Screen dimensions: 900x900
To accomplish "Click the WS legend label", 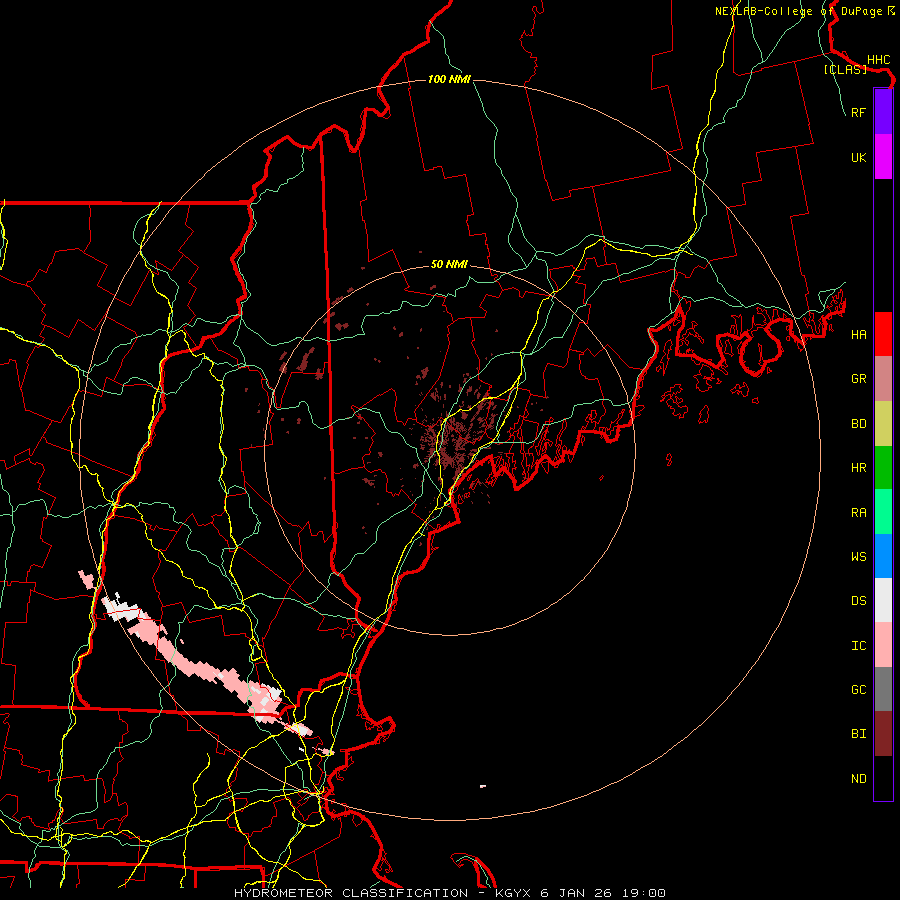I will (x=858, y=557).
